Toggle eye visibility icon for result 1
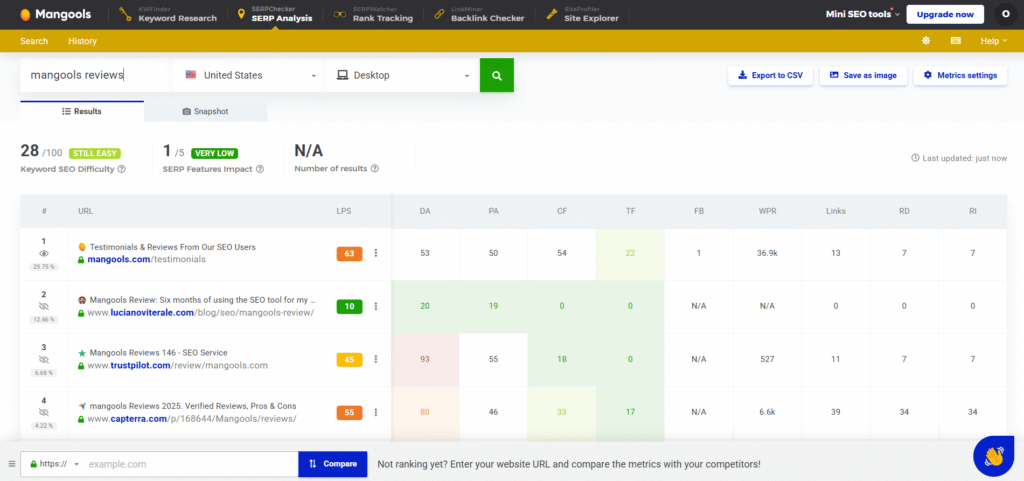Viewport: 1024px width, 481px height. [44, 253]
